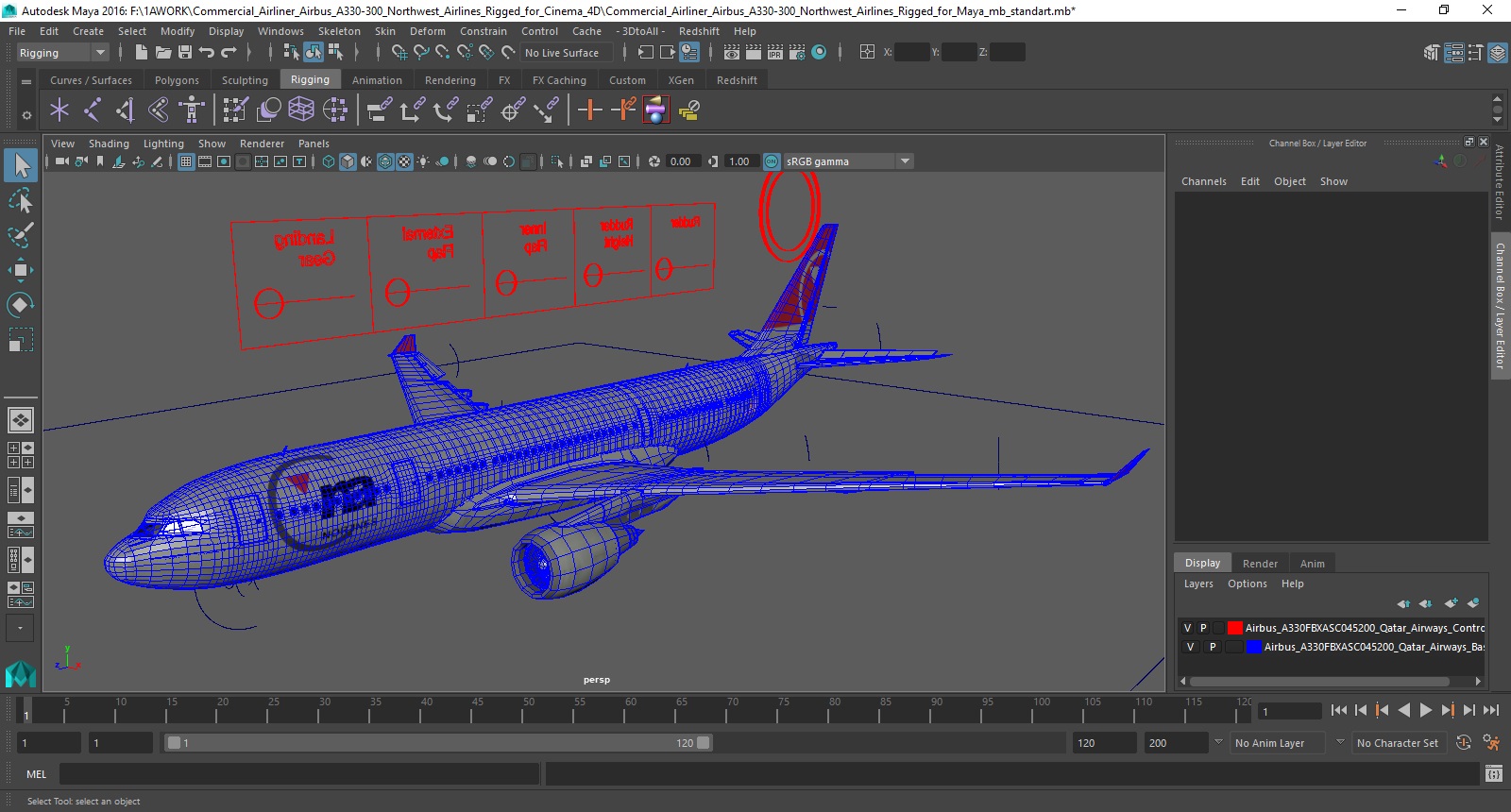Open the Script Editor icon at command line
This screenshot has width=1511, height=812.
(x=1493, y=774)
